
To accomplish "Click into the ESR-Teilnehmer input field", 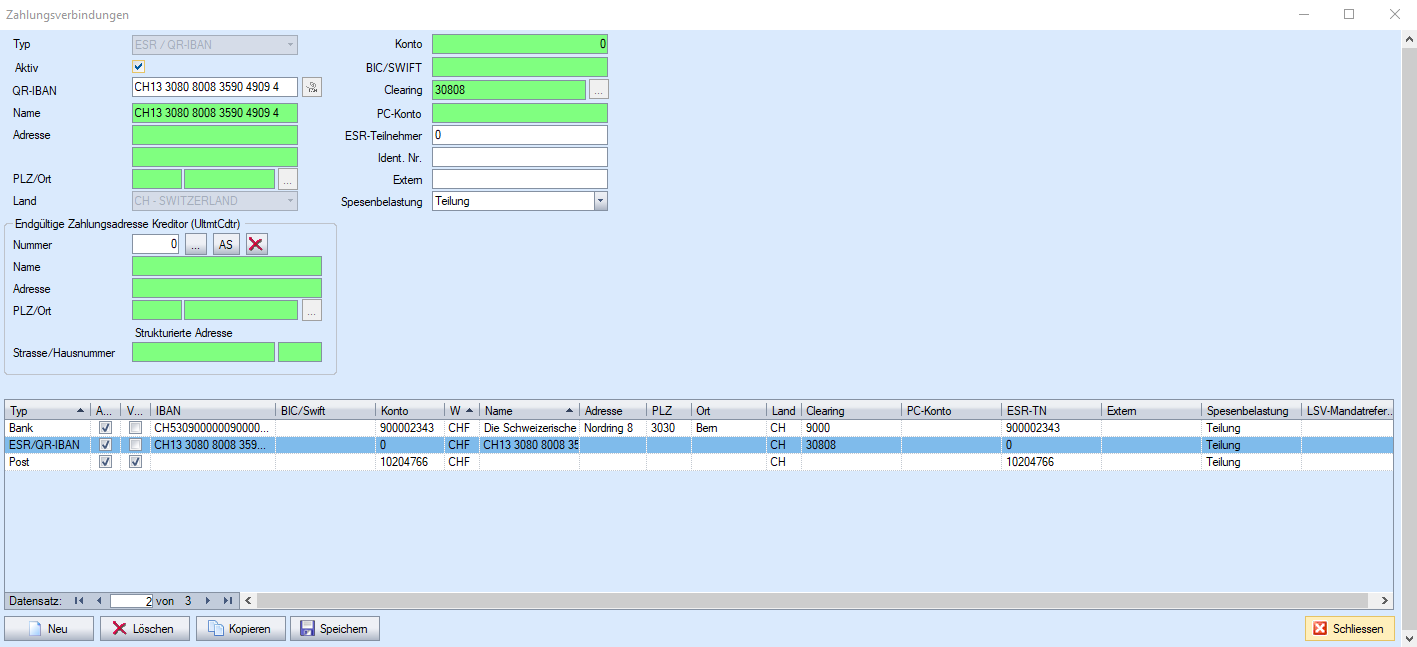I will [x=520, y=135].
